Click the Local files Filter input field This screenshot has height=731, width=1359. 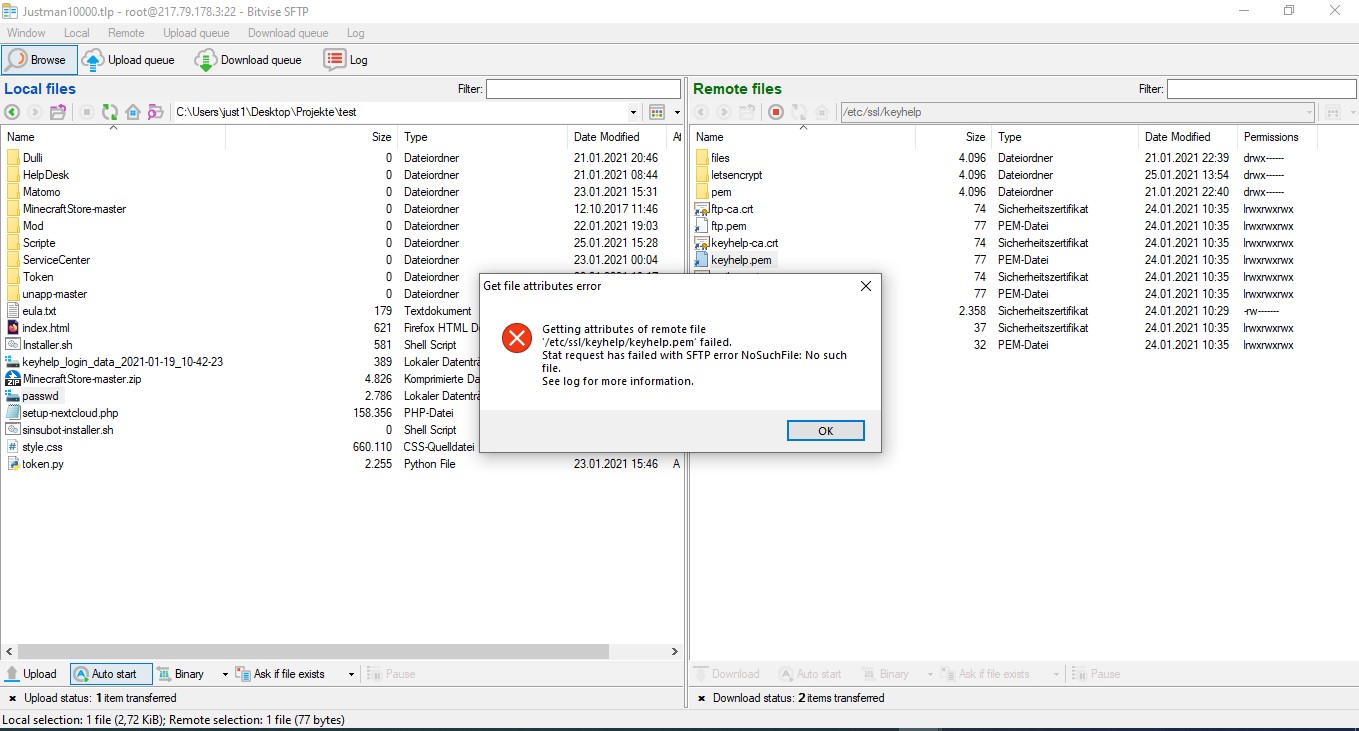click(x=583, y=89)
